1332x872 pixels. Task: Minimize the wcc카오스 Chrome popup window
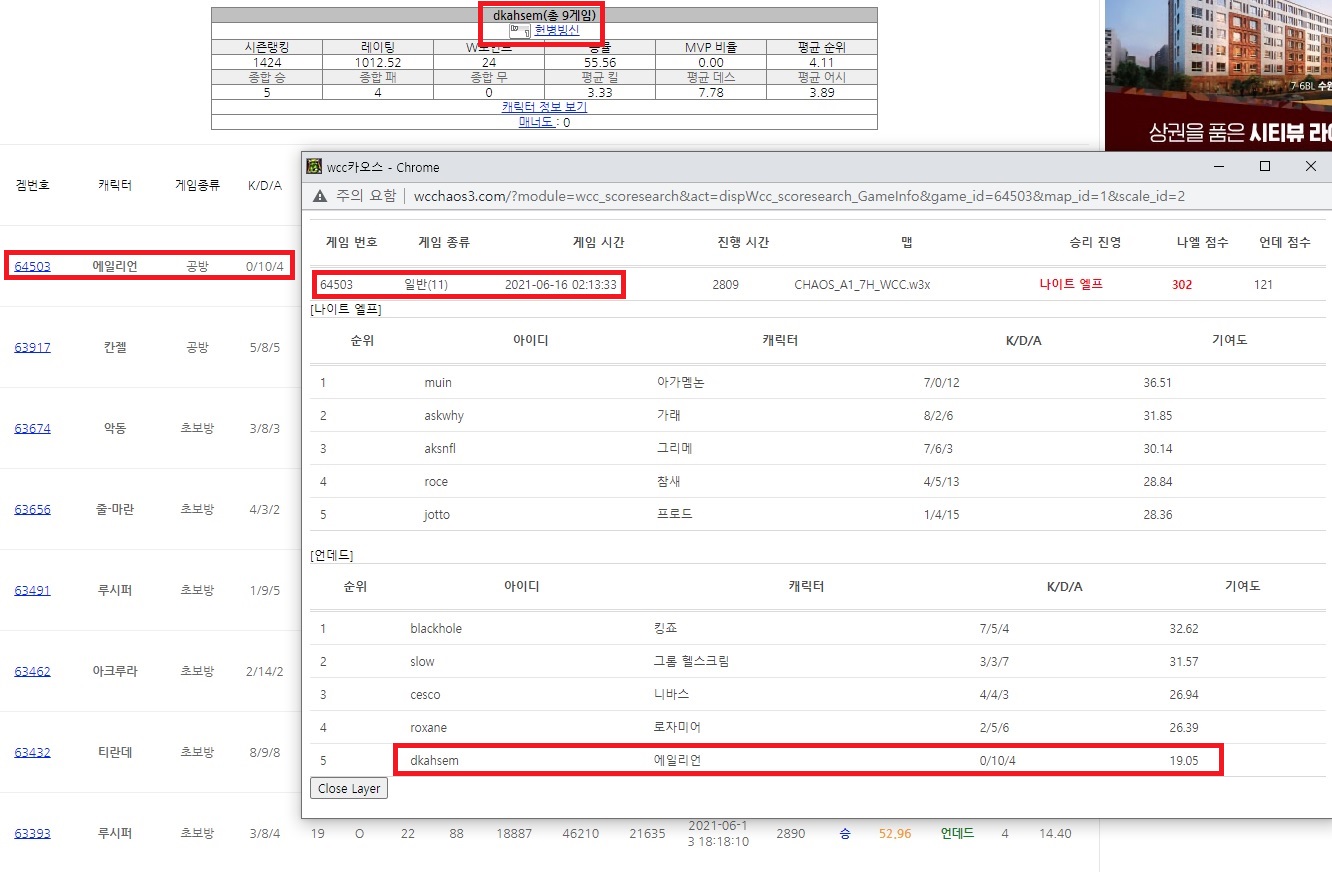point(1218,167)
